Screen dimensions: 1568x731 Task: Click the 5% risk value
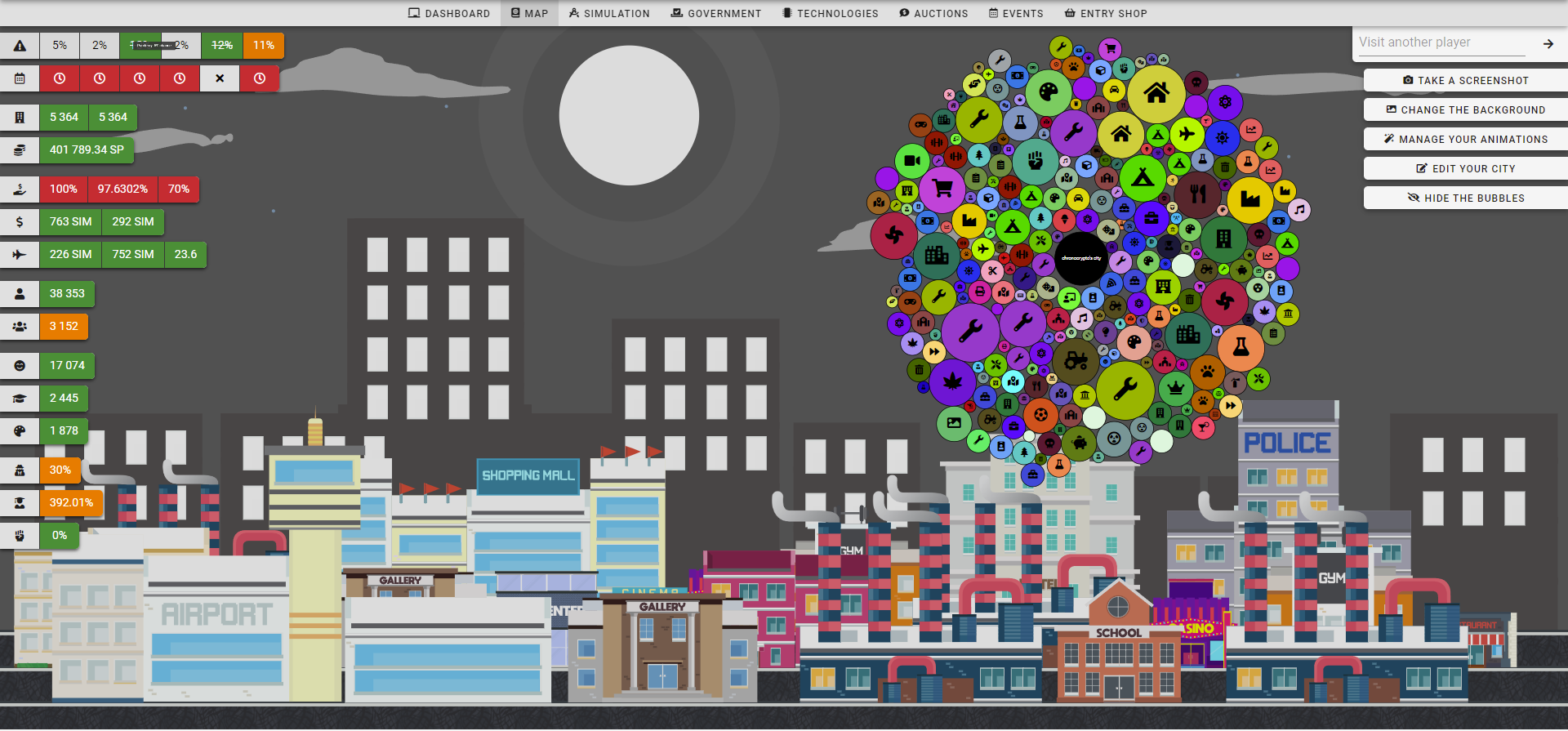click(x=60, y=46)
